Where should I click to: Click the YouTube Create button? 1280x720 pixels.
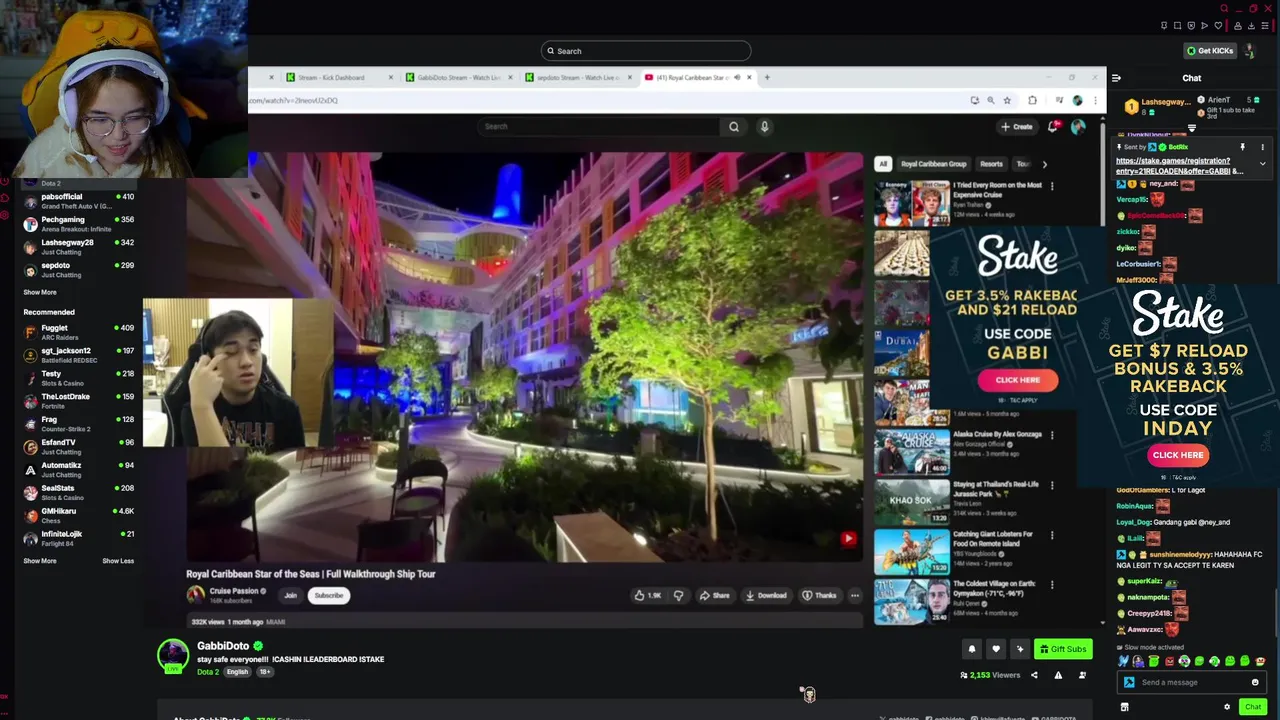[1016, 127]
